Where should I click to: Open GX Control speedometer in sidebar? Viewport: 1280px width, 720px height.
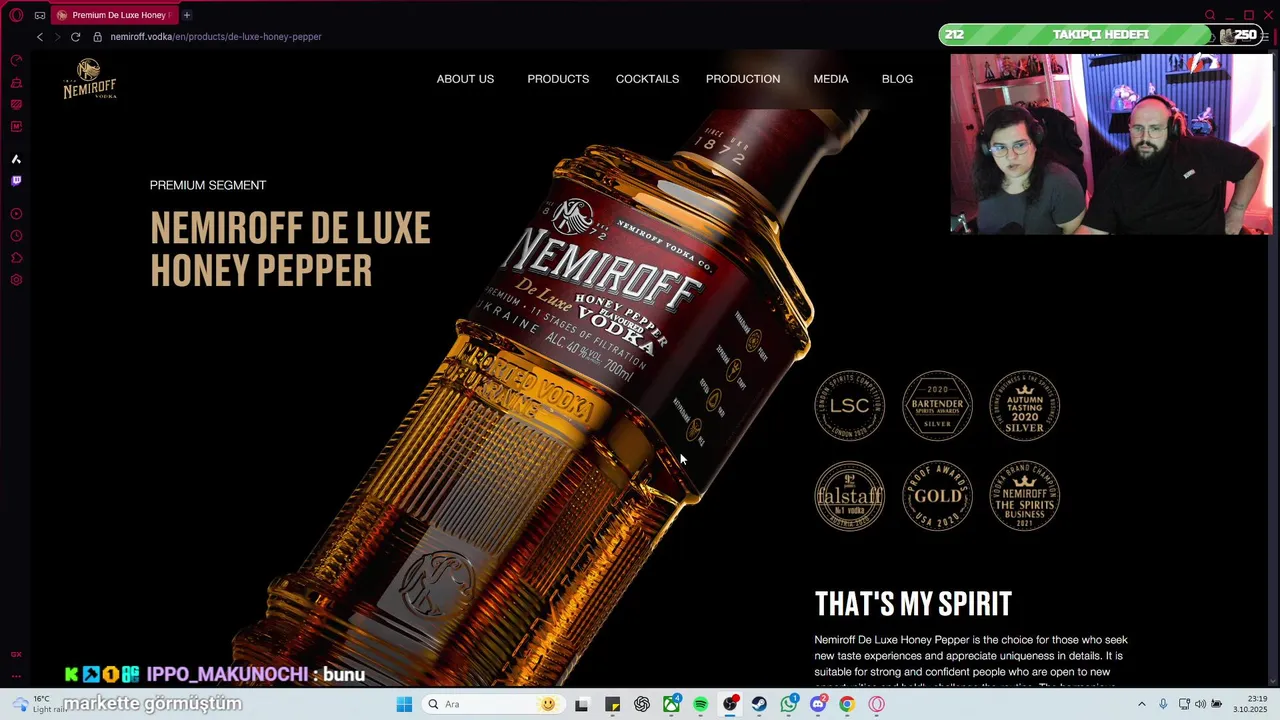[x=16, y=61]
